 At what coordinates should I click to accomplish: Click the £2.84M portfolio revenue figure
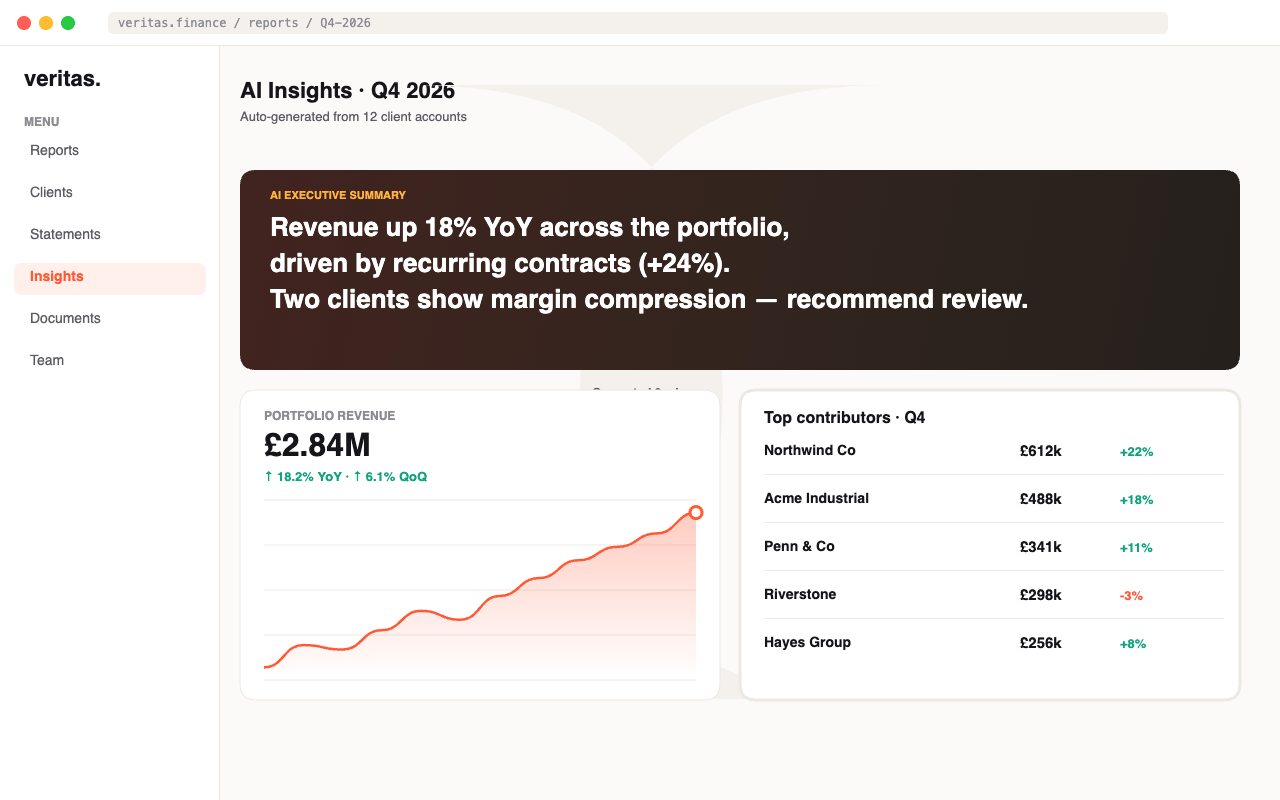[x=317, y=445]
